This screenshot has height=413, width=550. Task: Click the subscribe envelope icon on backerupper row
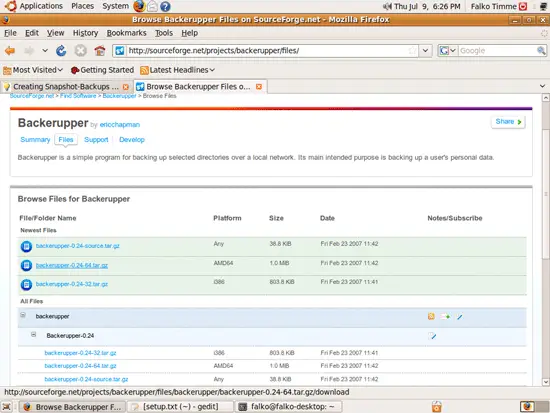pos(445,317)
